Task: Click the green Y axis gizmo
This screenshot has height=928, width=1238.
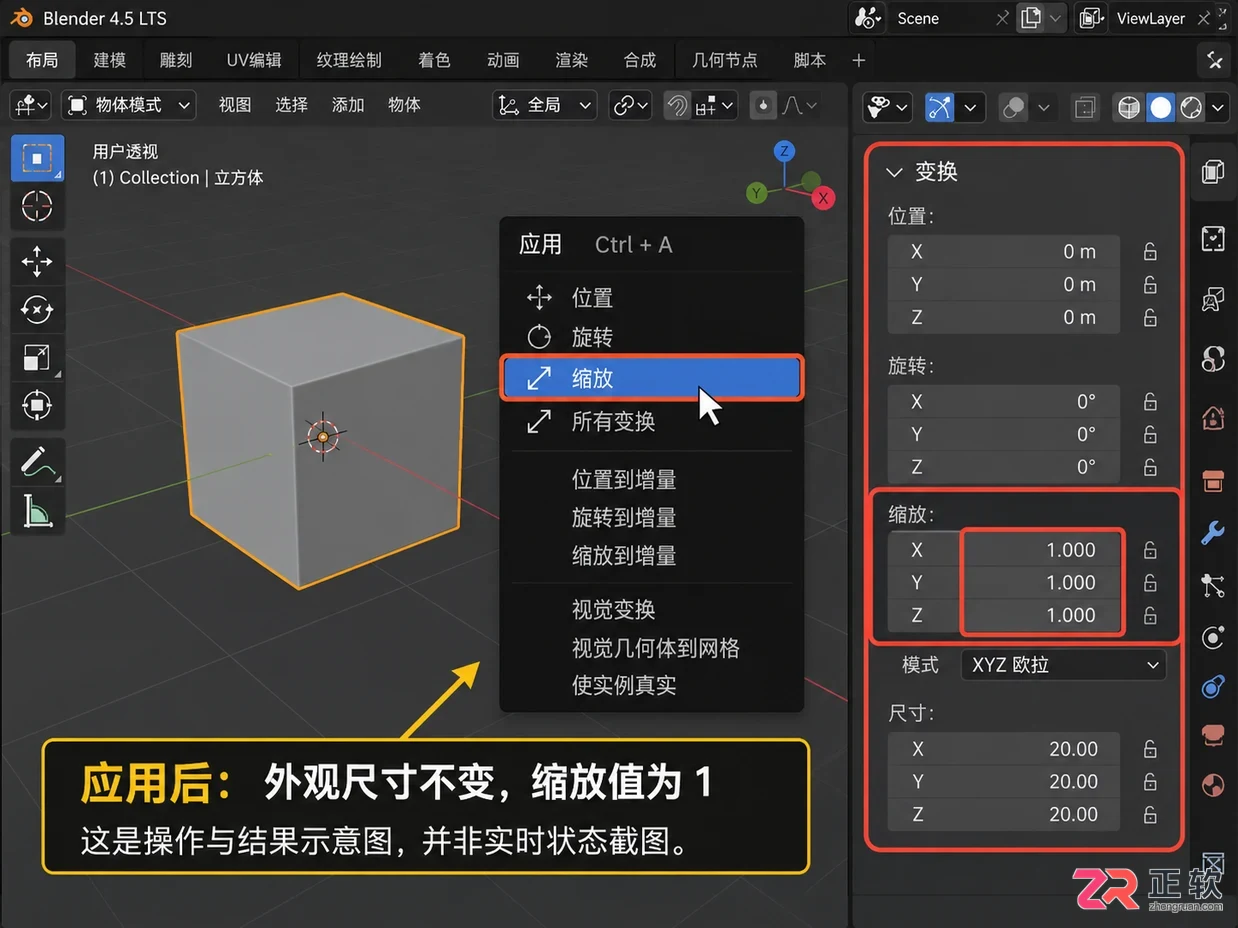Action: 757,192
